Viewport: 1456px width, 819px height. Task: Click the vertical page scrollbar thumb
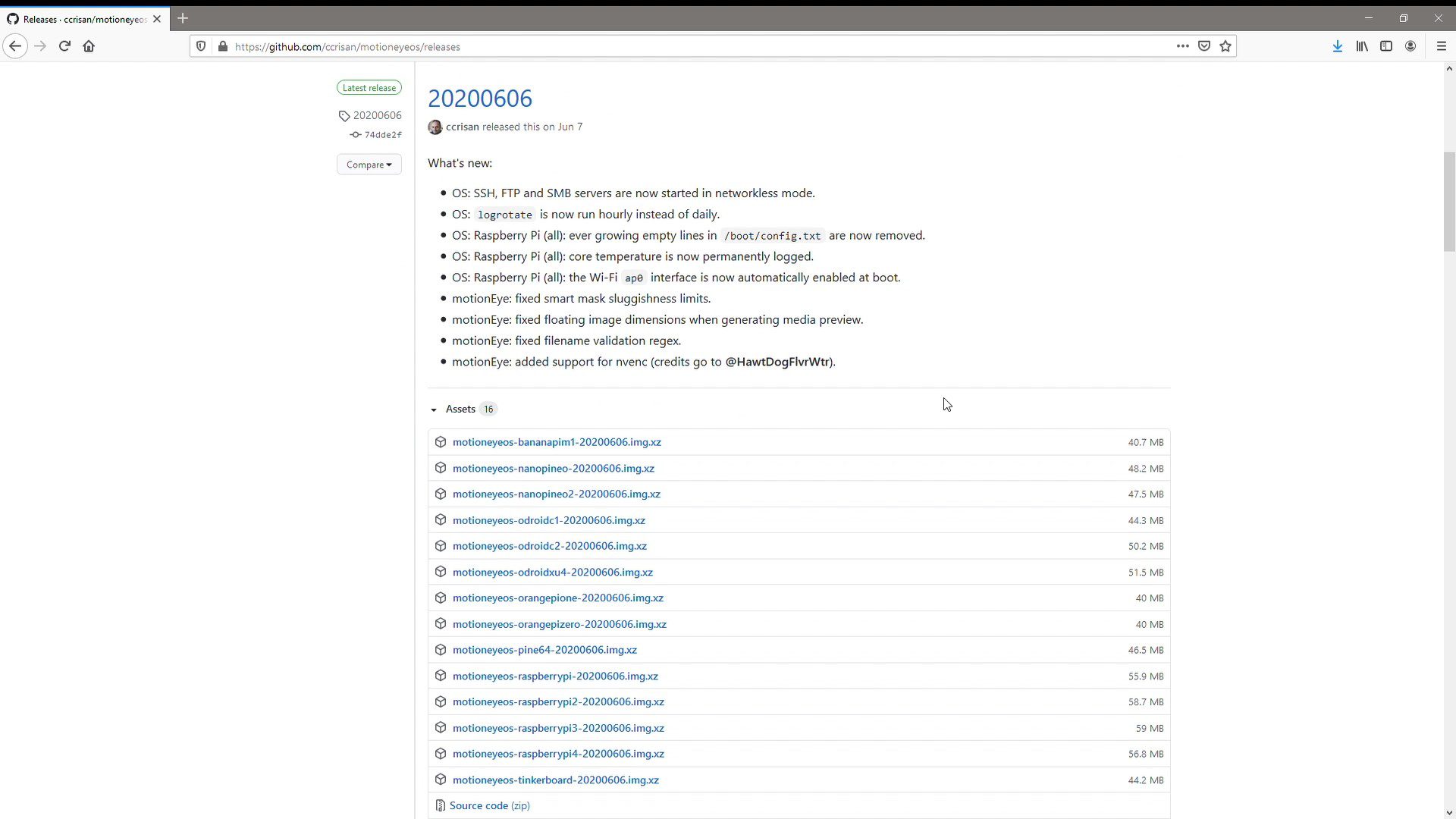[1449, 201]
